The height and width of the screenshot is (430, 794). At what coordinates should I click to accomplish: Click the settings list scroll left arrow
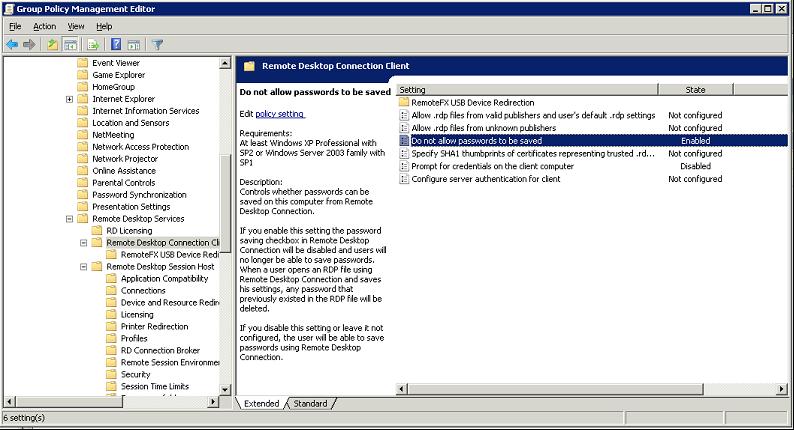point(402,389)
